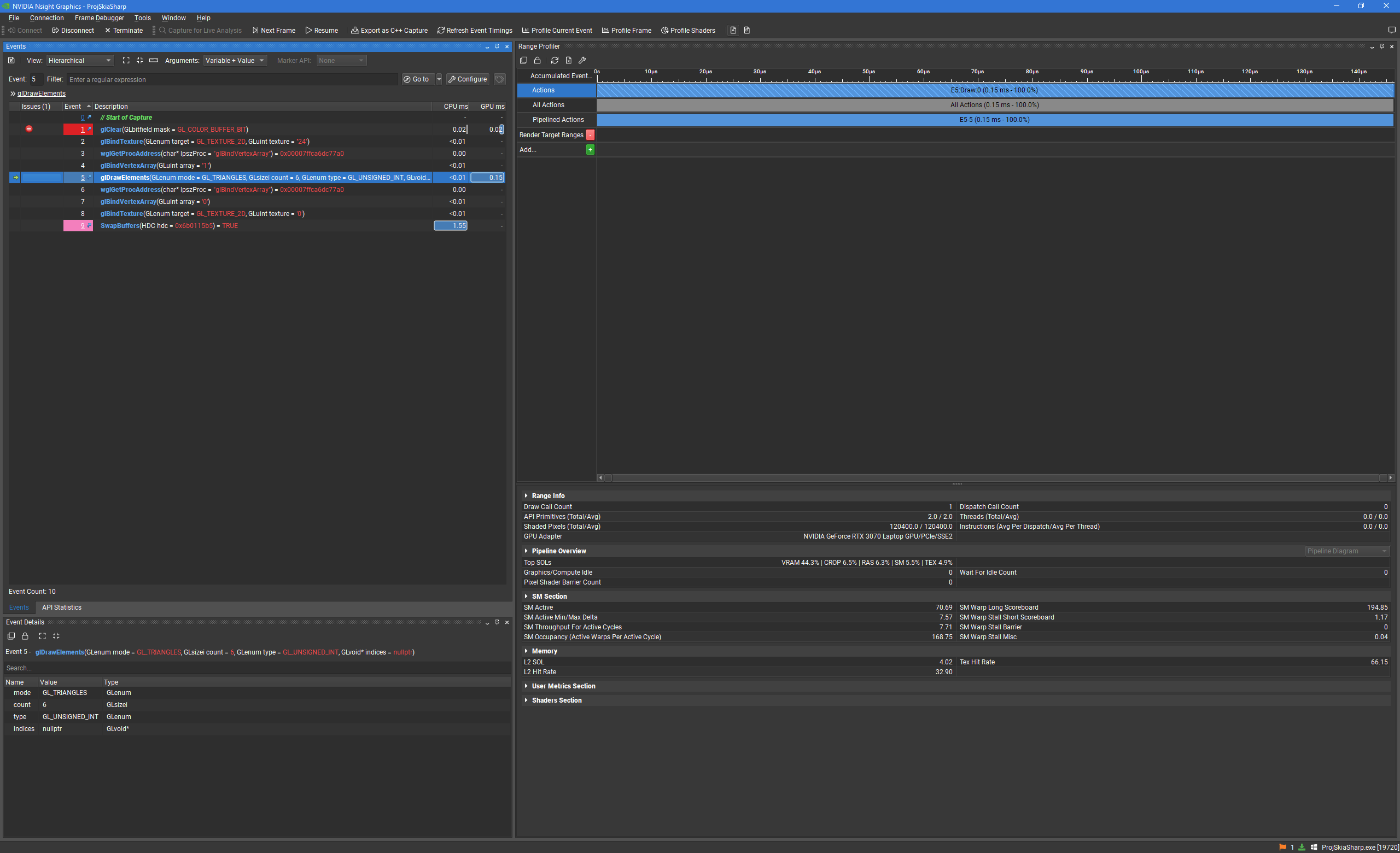Image resolution: width=1400 pixels, height=853 pixels.
Task: Open the Tools menu
Action: [143, 17]
